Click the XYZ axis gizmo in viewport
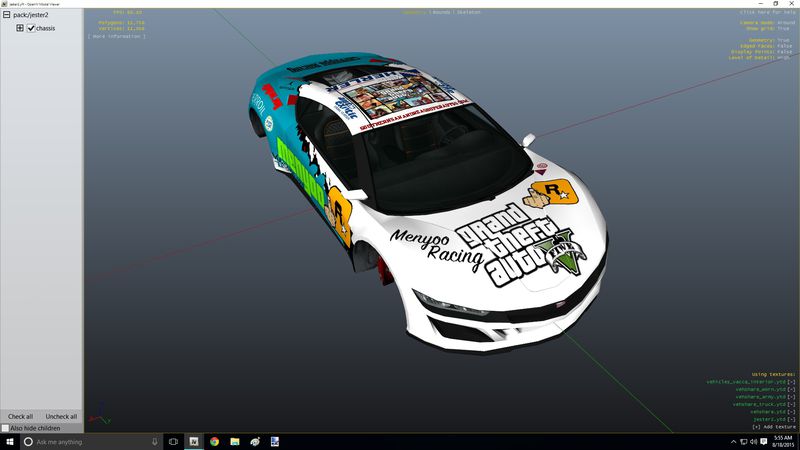 pos(101,415)
